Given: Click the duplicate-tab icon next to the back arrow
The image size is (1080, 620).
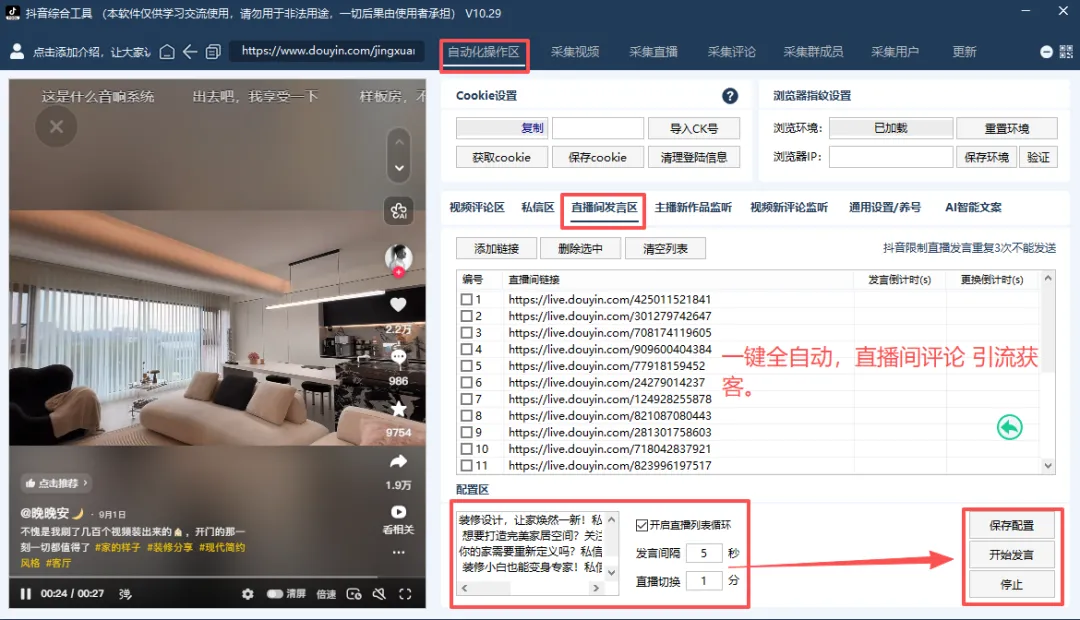Looking at the screenshot, I should tap(213, 51).
